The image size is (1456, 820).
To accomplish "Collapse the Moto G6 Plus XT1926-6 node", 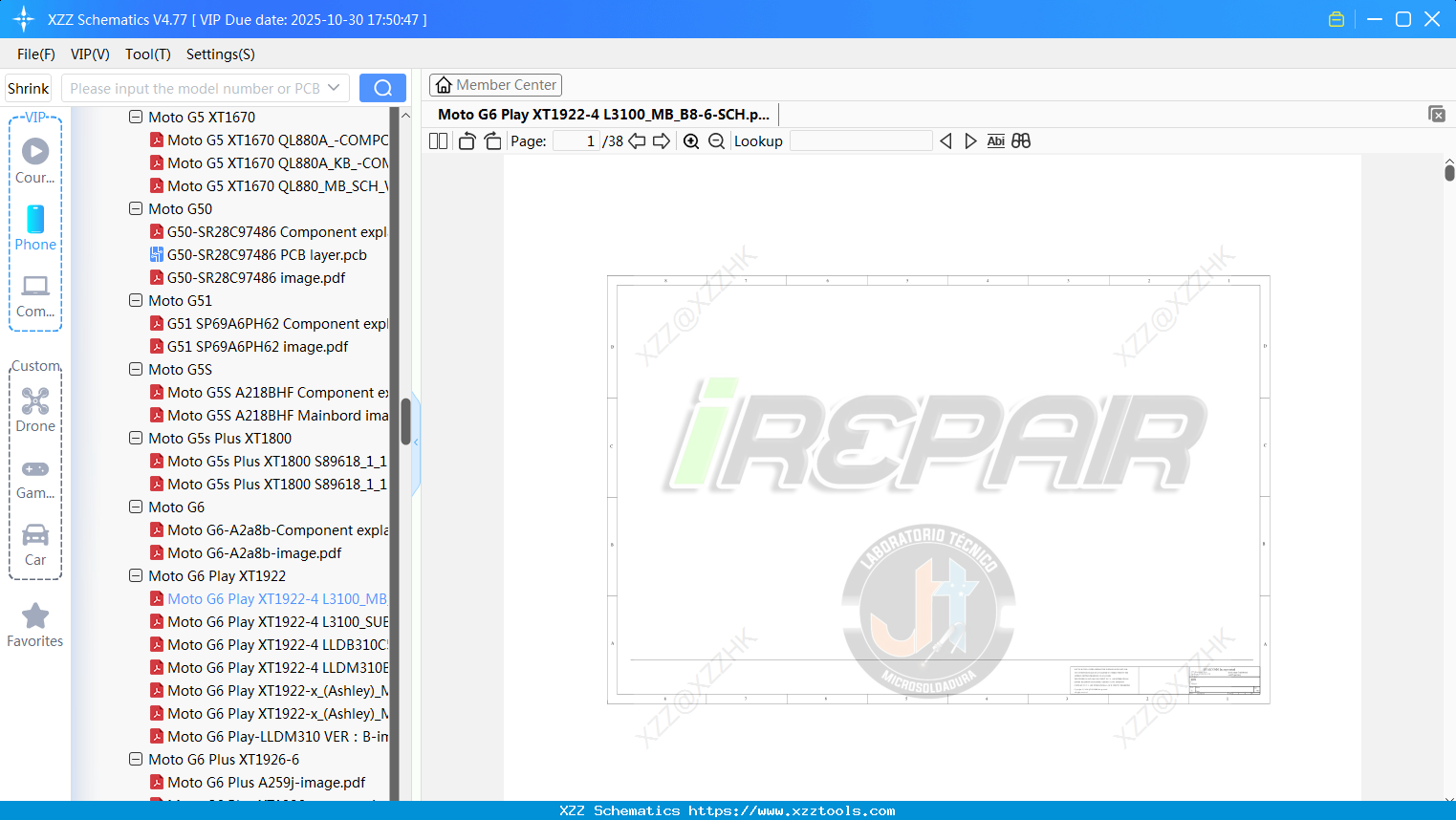I will click(136, 759).
